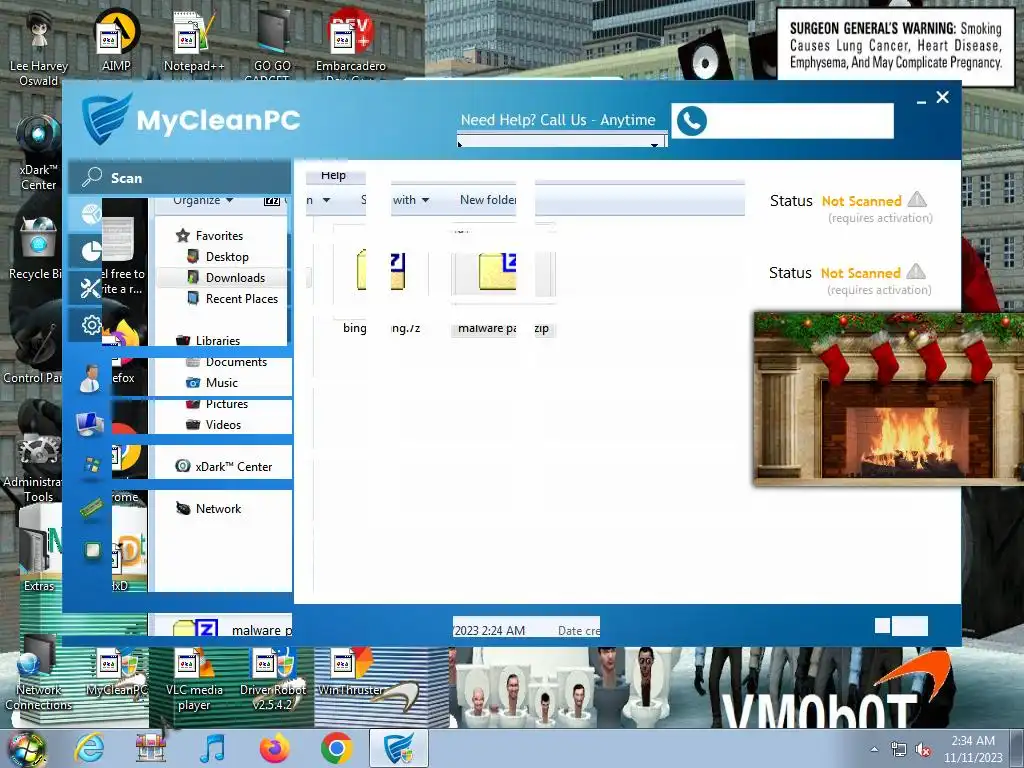This screenshot has height=768, width=1024.
Task: Open the taskbar clock showing 2:34 AM
Action: 973,749
